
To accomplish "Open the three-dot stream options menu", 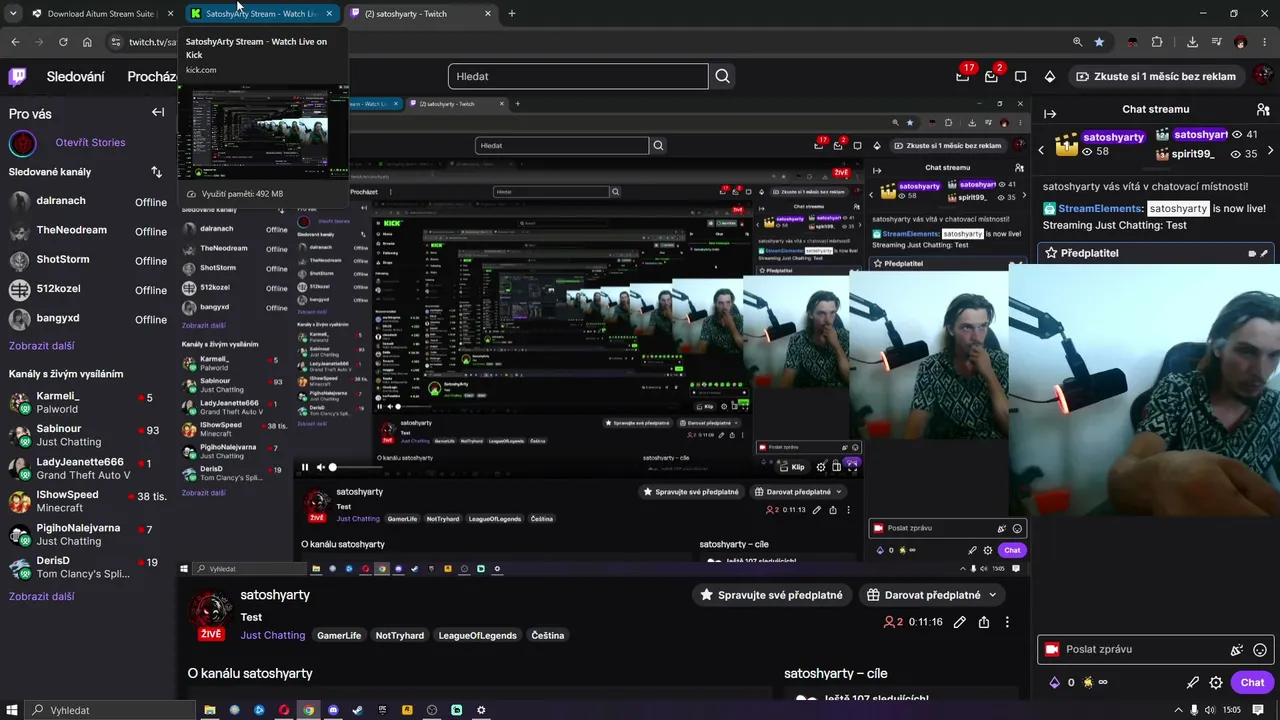I will pyautogui.click(x=1007, y=622).
